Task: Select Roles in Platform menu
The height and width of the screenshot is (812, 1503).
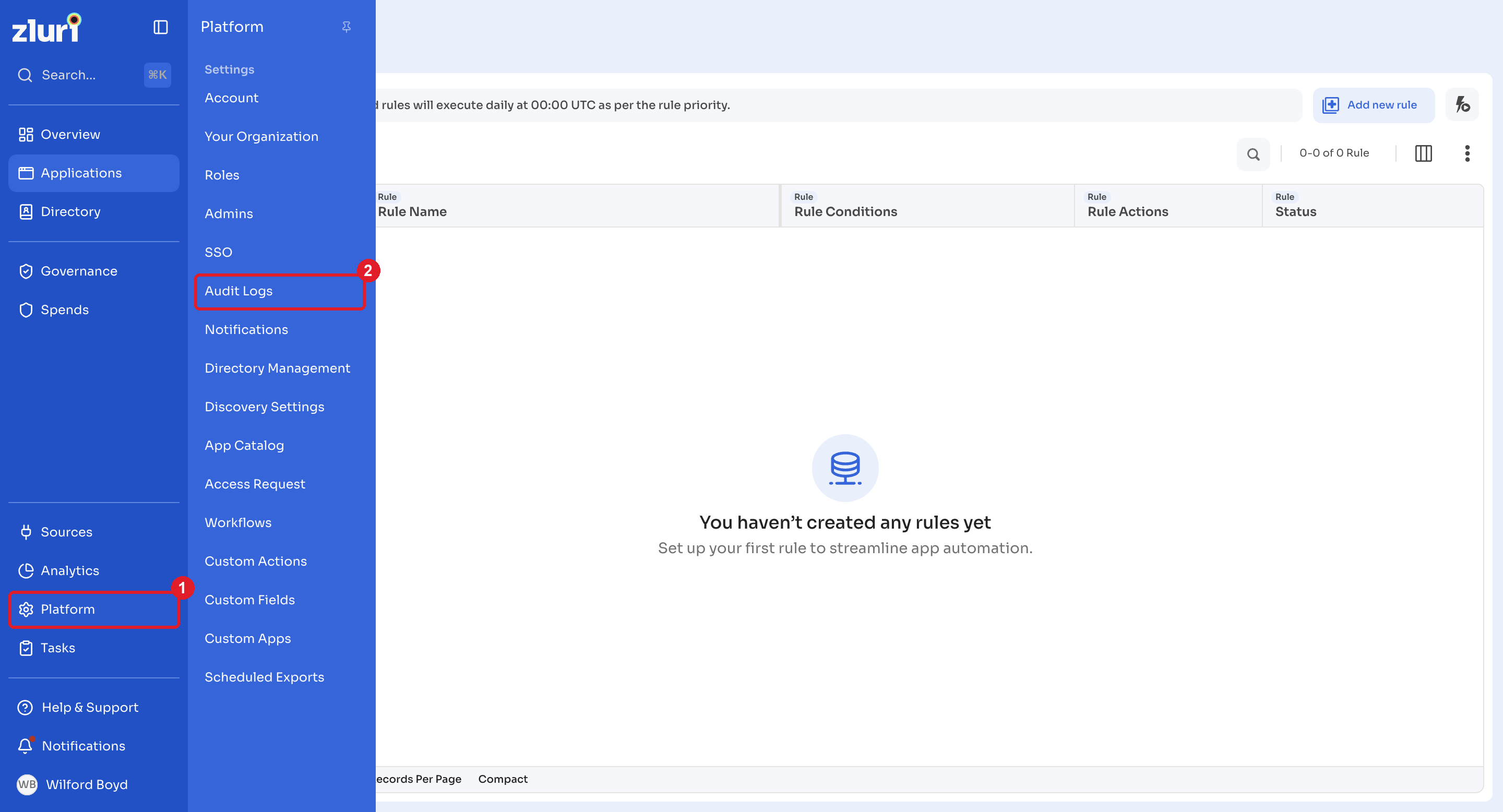Action: [x=222, y=175]
